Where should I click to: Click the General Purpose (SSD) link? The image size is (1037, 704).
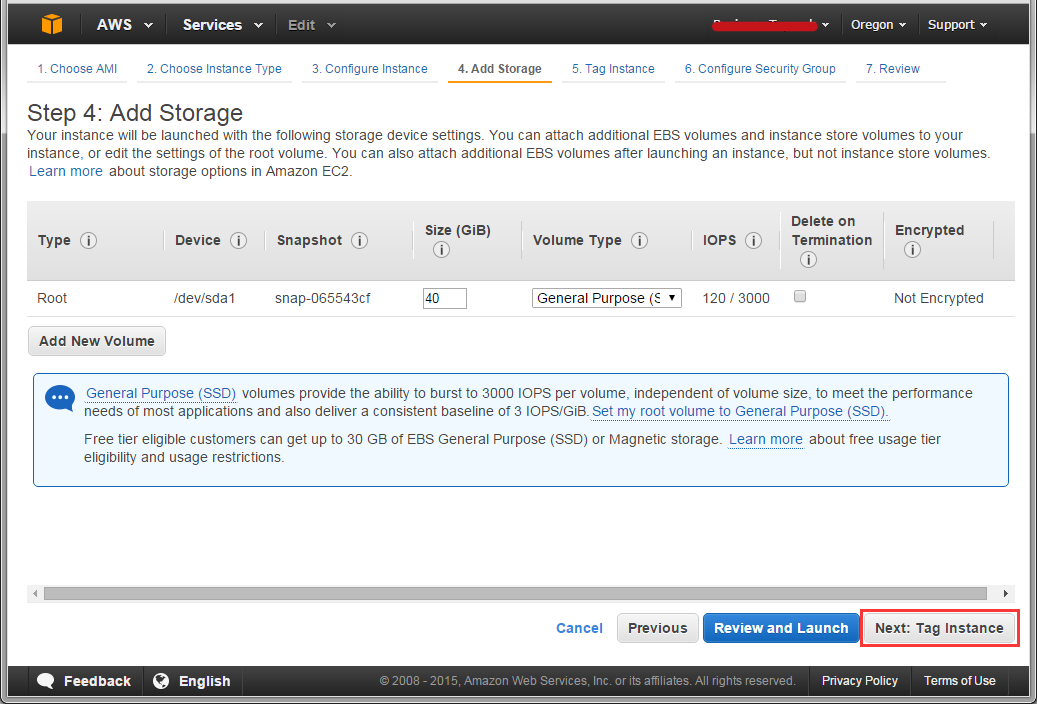(x=161, y=393)
